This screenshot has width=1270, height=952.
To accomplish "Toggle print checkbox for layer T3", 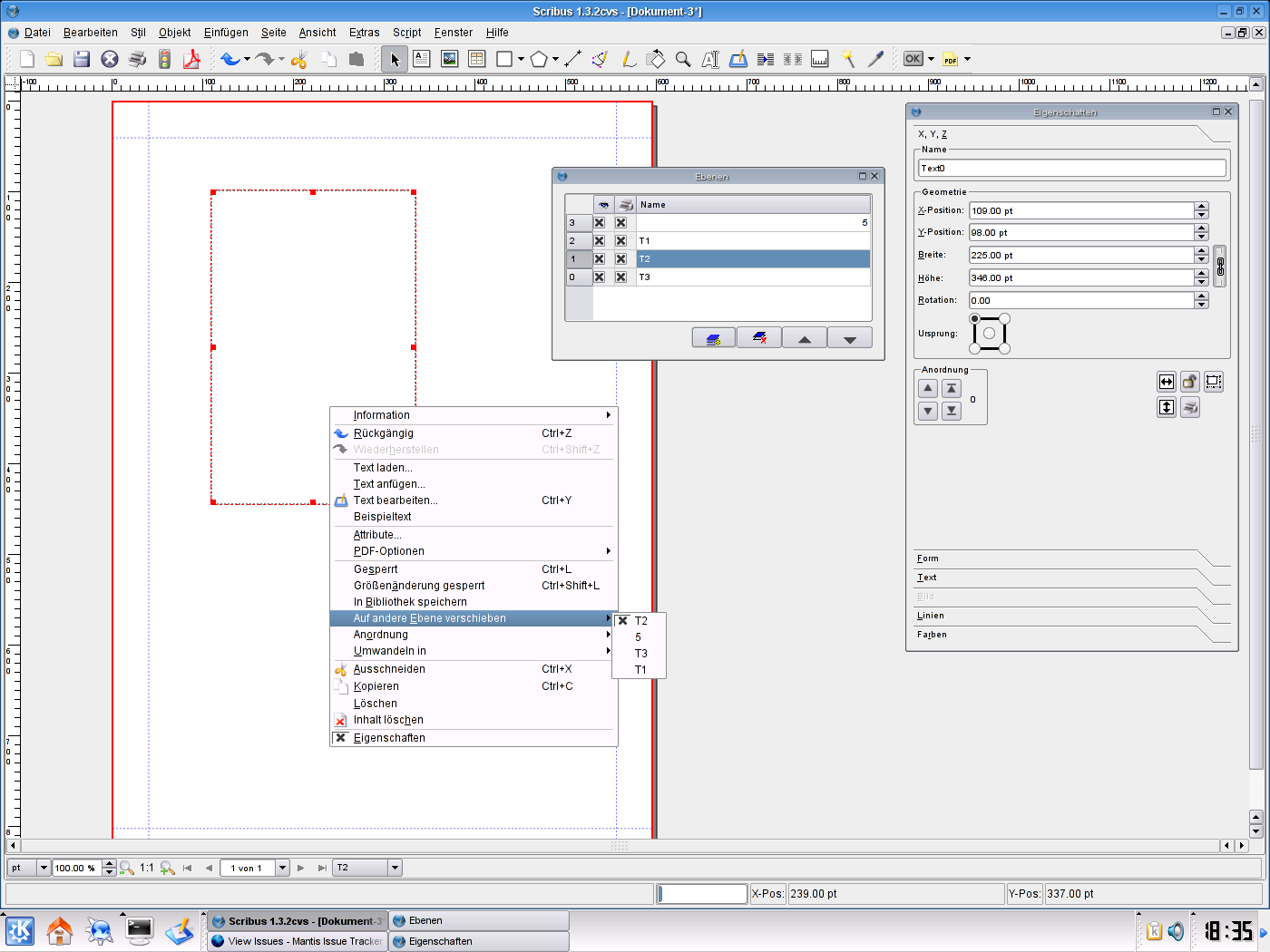I will click(620, 277).
